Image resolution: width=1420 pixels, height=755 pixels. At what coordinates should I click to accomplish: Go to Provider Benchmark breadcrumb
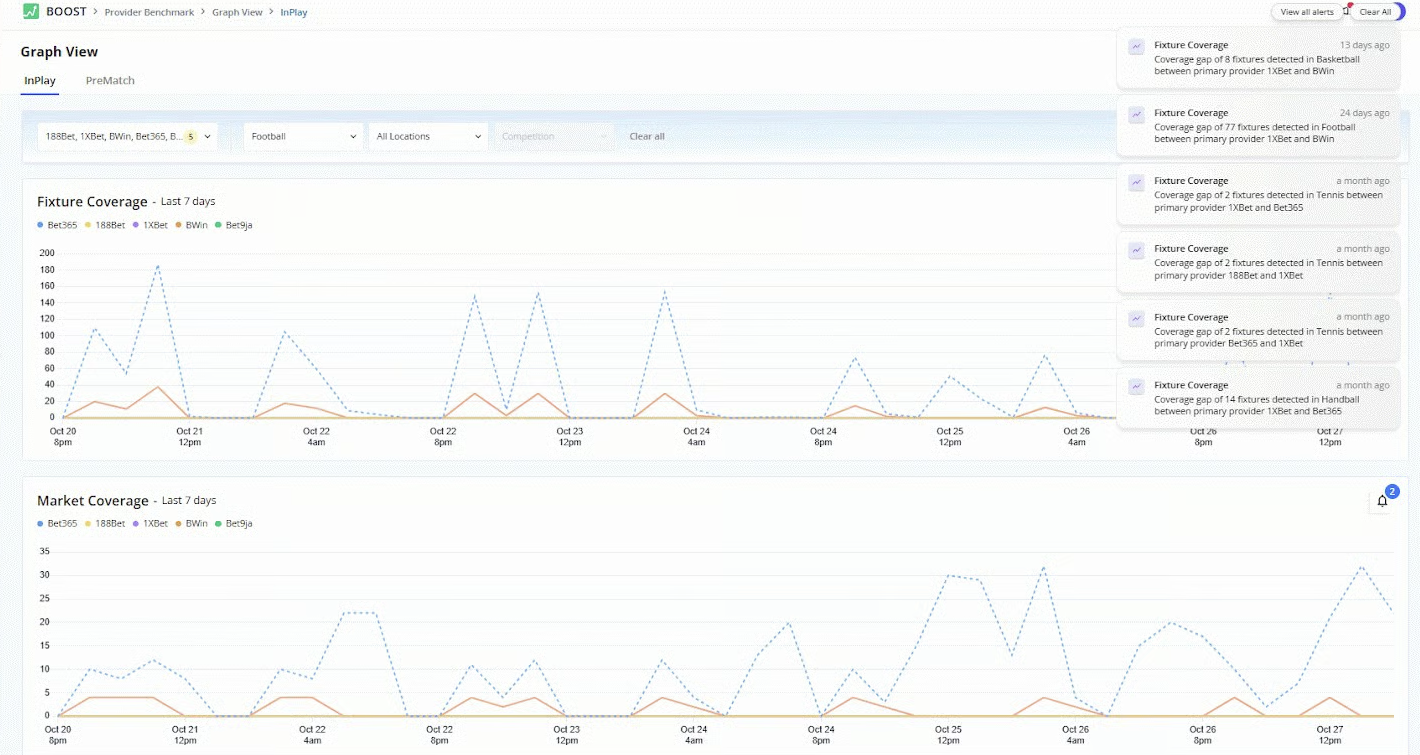click(149, 12)
